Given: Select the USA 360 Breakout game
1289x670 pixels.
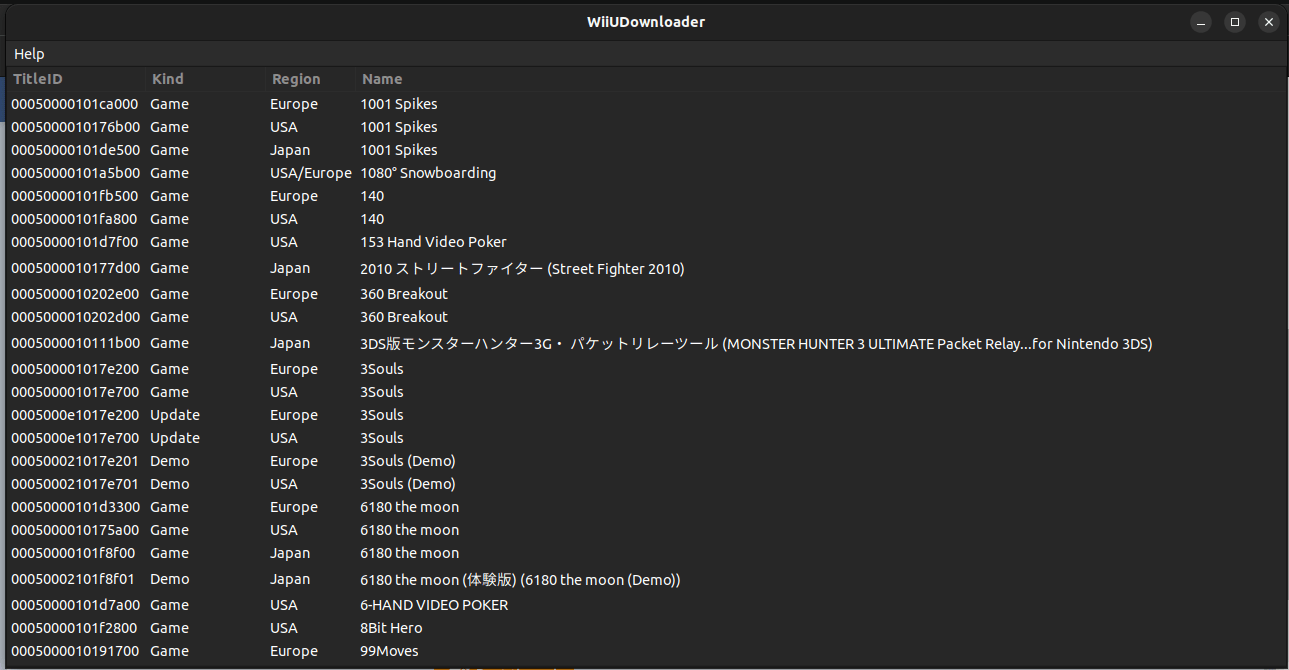Looking at the screenshot, I should [x=404, y=317].
